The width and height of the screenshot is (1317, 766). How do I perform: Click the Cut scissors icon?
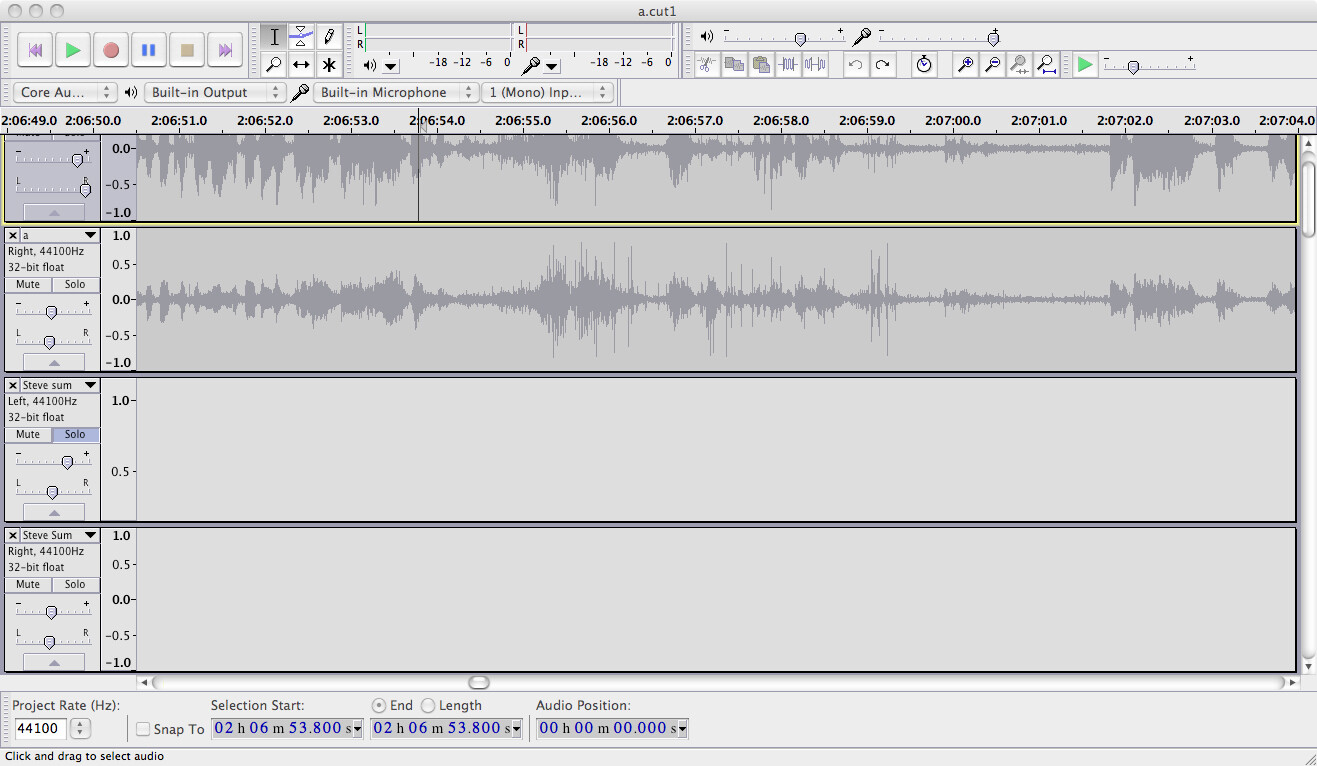pos(707,65)
